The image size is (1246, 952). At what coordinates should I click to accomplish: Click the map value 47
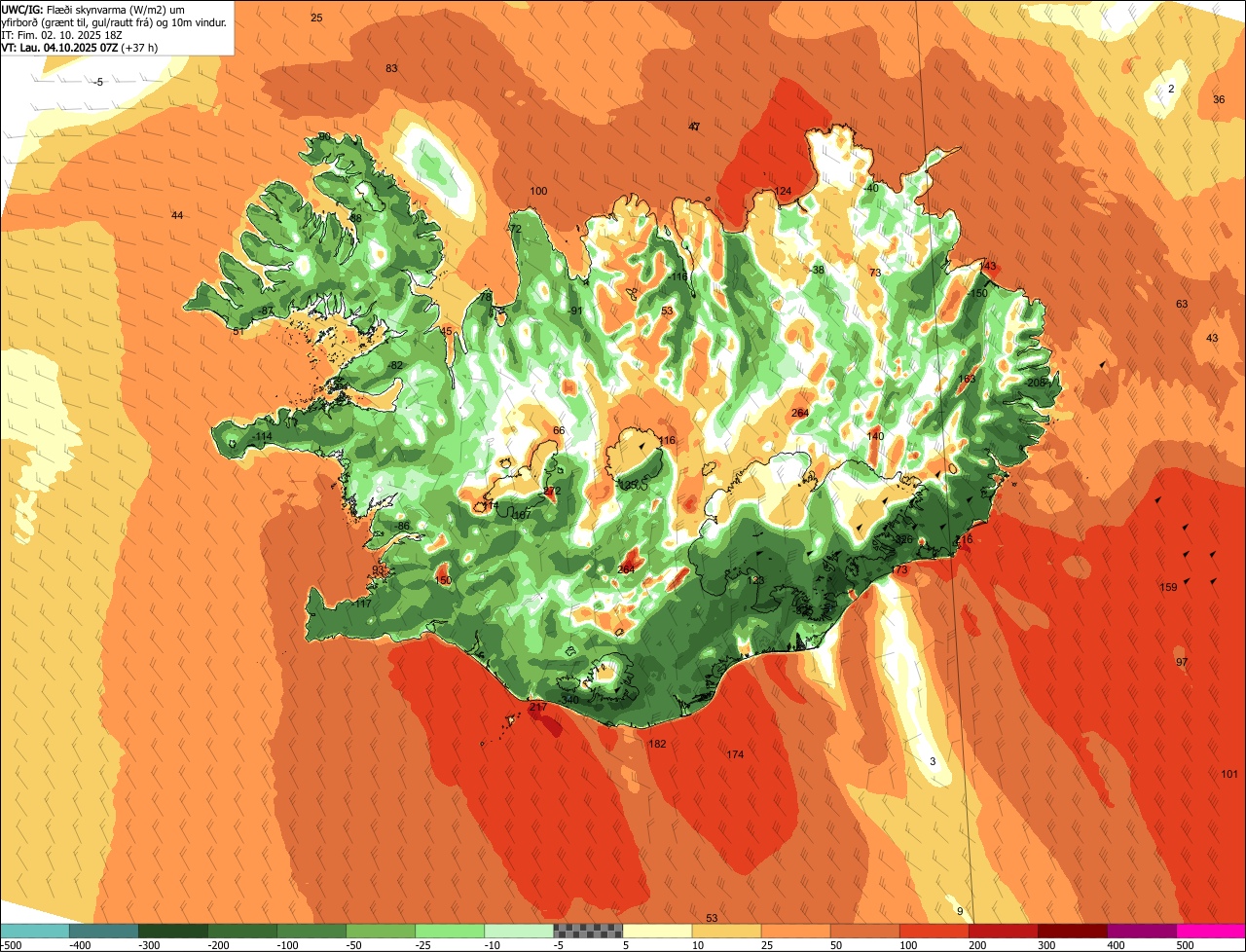tap(694, 127)
